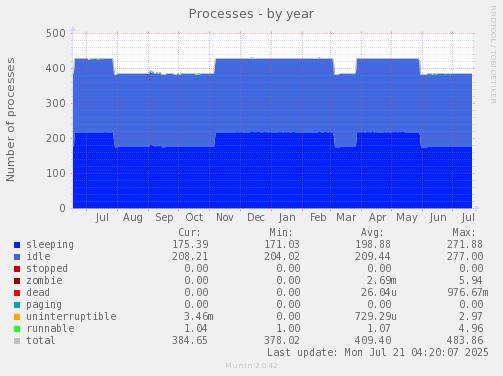Click zombie maximum value 5.94
503x376 pixels.
(471, 280)
